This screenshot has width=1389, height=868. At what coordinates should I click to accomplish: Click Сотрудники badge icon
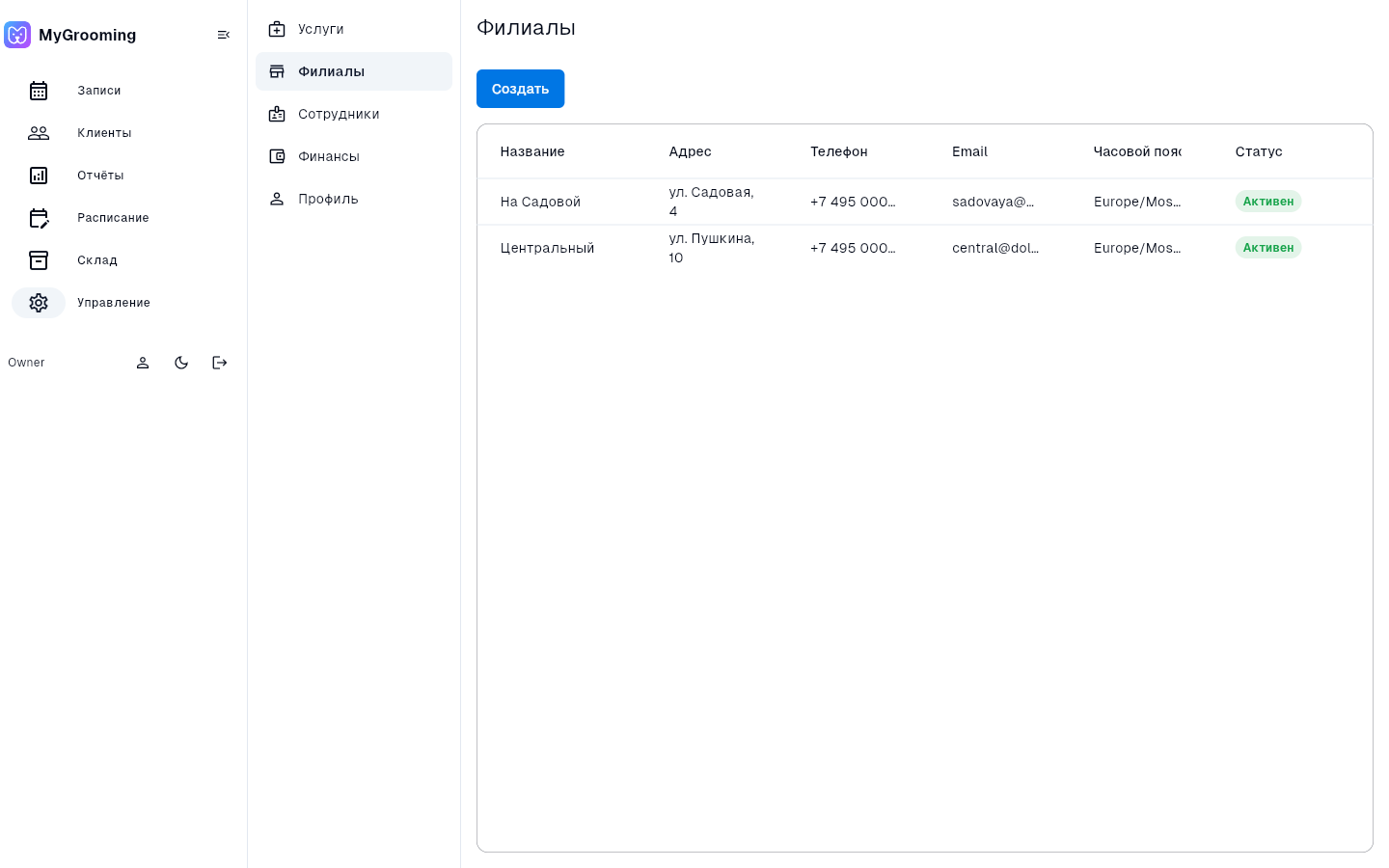277,114
